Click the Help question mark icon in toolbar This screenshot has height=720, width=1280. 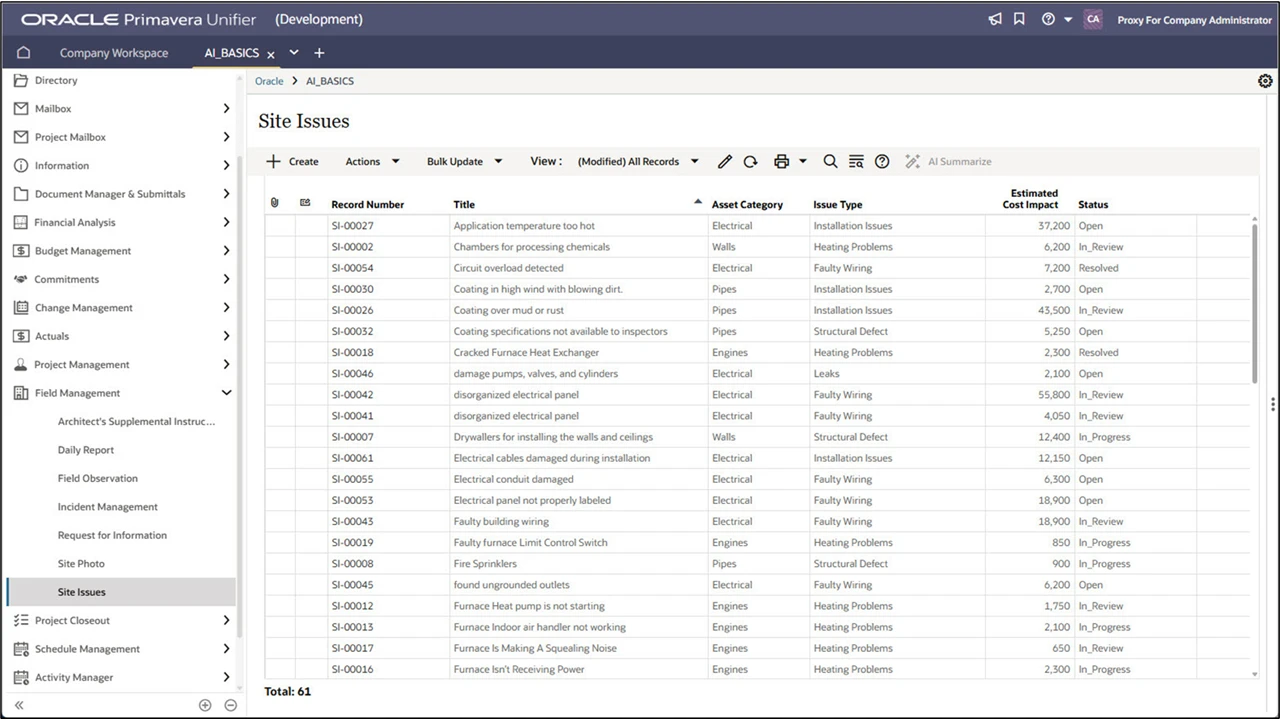pos(882,161)
